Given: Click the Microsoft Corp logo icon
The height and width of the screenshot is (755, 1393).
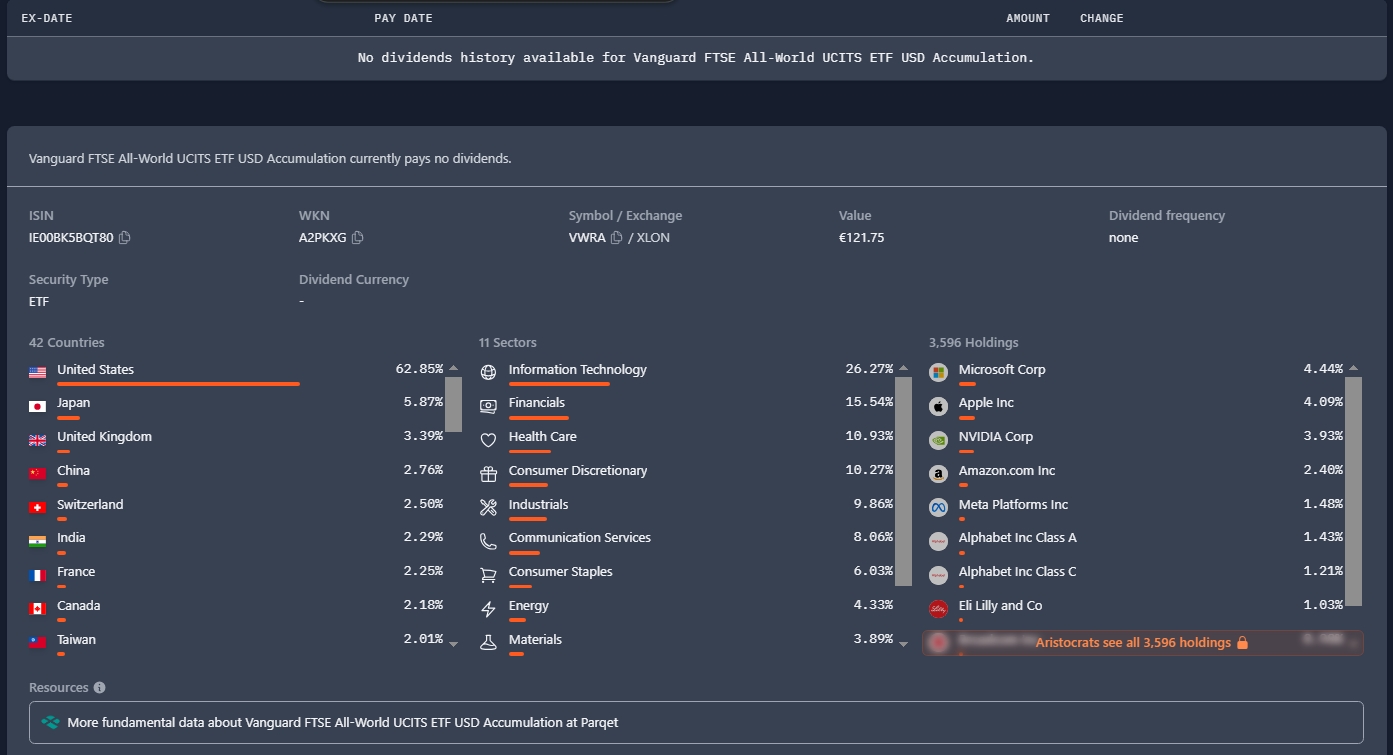Looking at the screenshot, I should [x=938, y=372].
